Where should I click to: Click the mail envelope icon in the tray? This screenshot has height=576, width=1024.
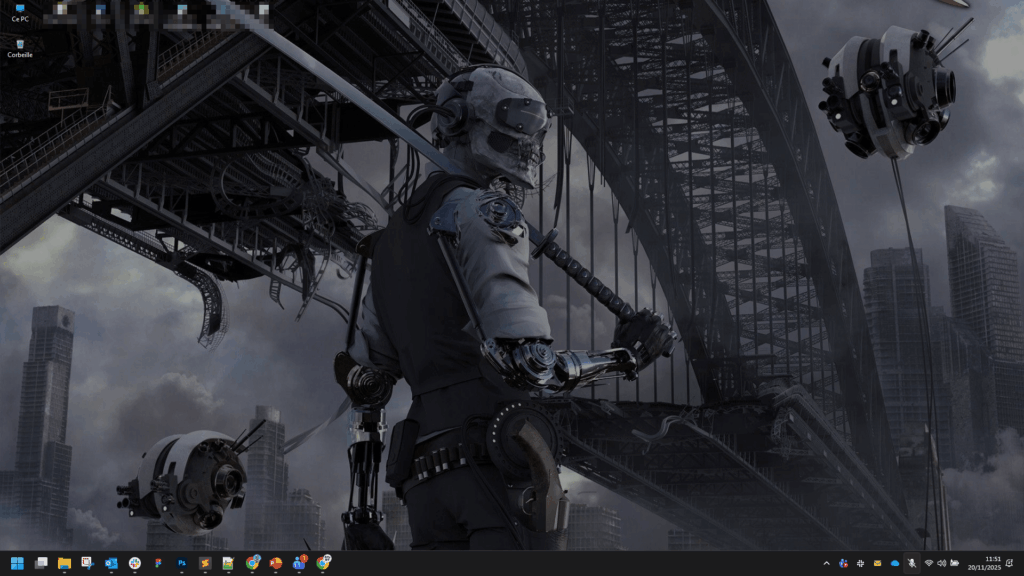(x=877, y=563)
